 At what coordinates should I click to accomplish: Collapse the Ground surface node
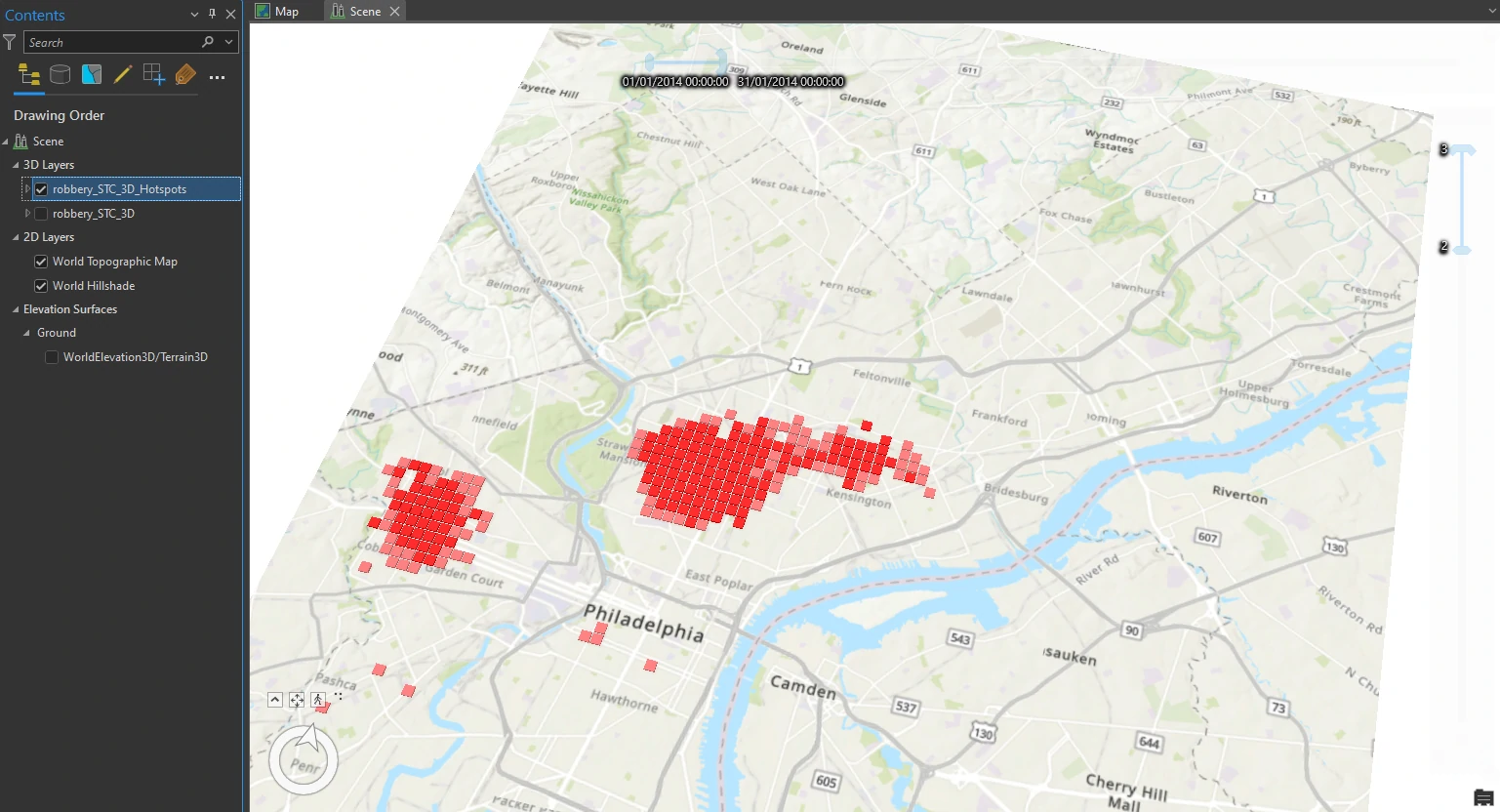point(26,333)
